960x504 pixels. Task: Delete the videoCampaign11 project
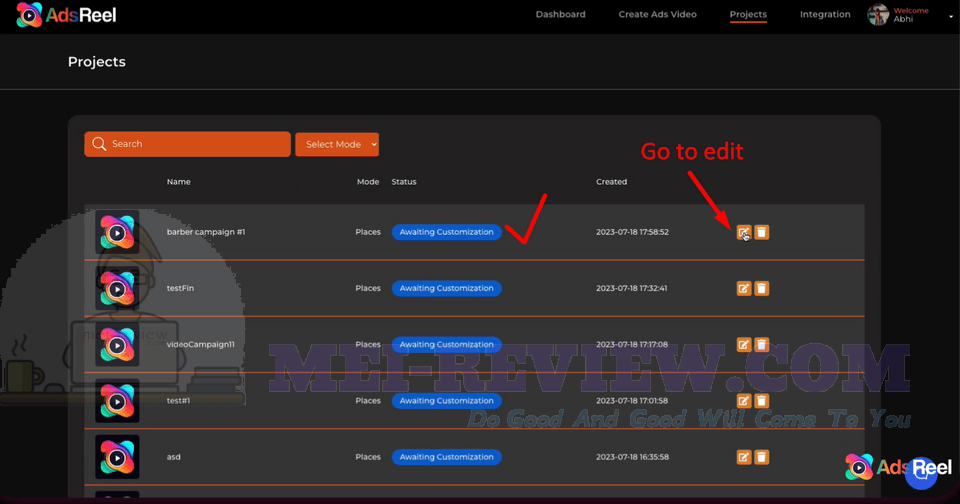click(762, 345)
